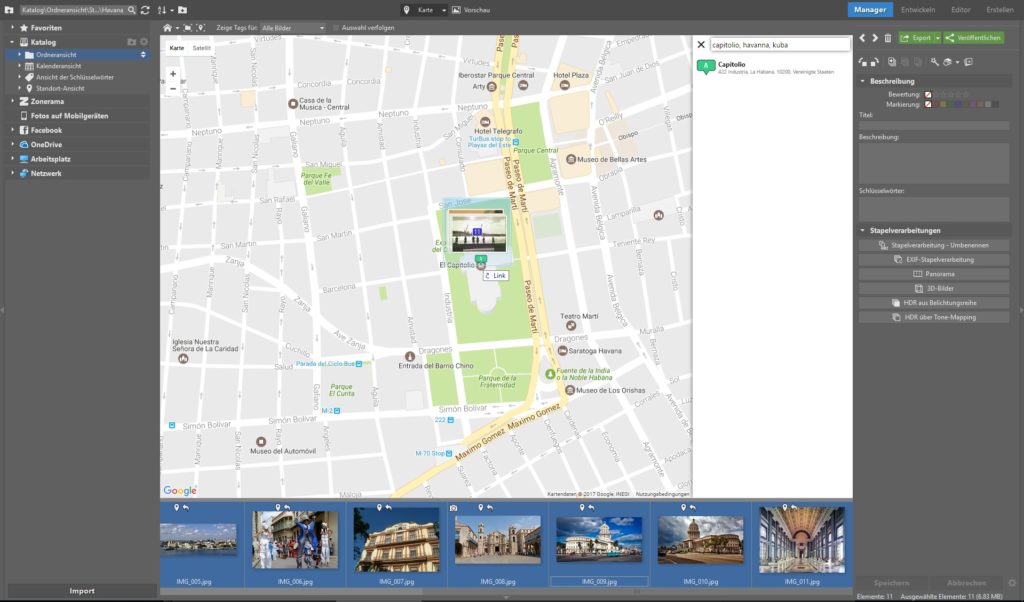The width and height of the screenshot is (1024, 602).
Task: Clear the Markierung color label
Action: pyautogui.click(x=928, y=104)
